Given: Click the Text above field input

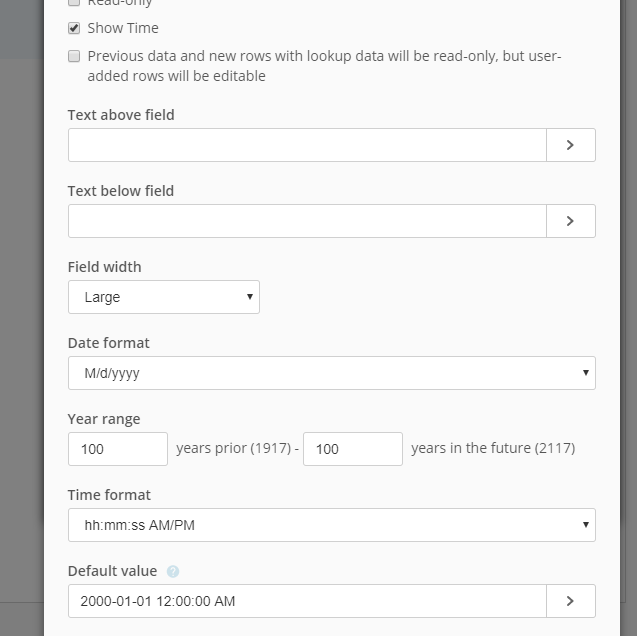Looking at the screenshot, I should coord(307,145).
